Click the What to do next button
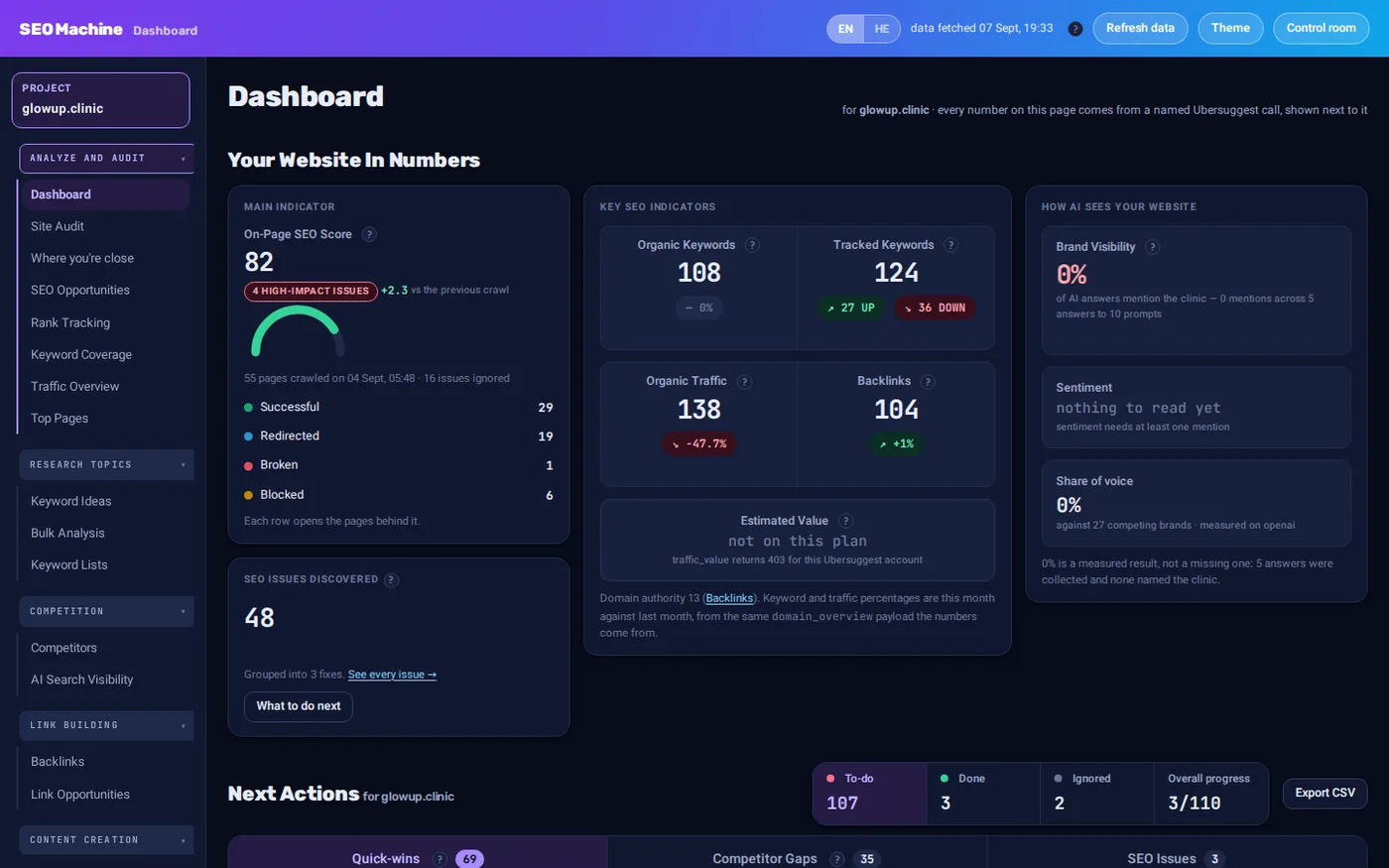Screen dimensions: 1389x868 coord(299,706)
